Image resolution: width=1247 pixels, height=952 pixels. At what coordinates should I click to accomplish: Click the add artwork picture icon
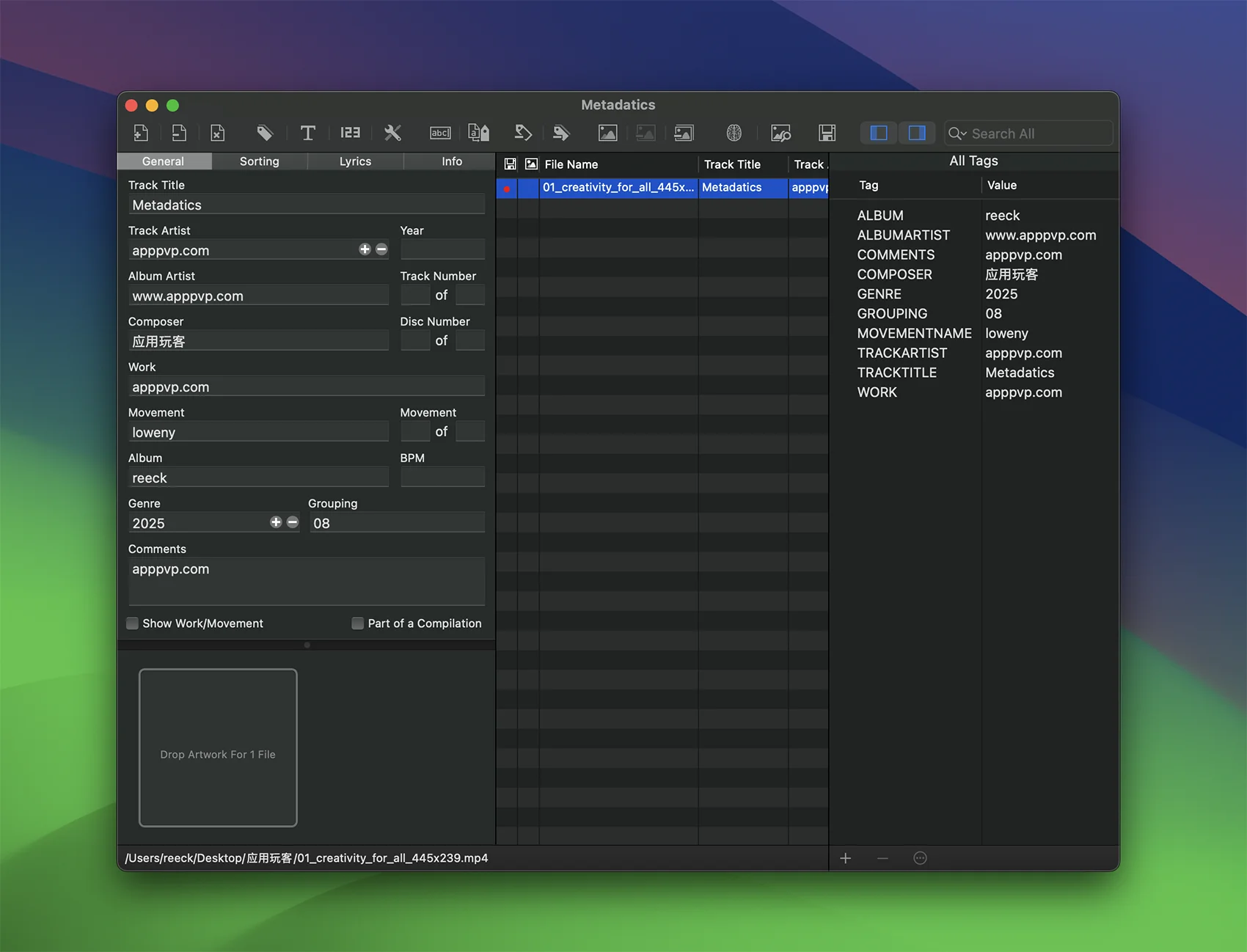tap(608, 133)
